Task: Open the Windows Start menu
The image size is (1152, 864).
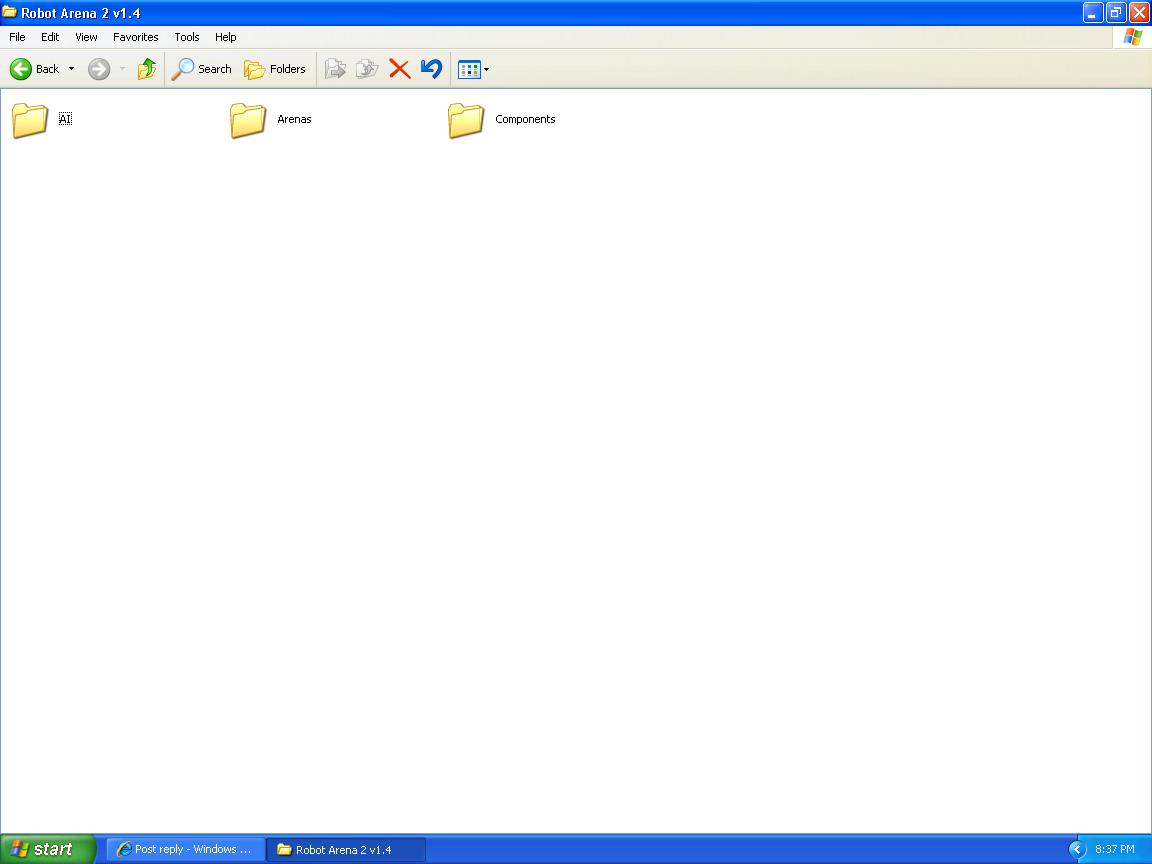Action: click(48, 849)
